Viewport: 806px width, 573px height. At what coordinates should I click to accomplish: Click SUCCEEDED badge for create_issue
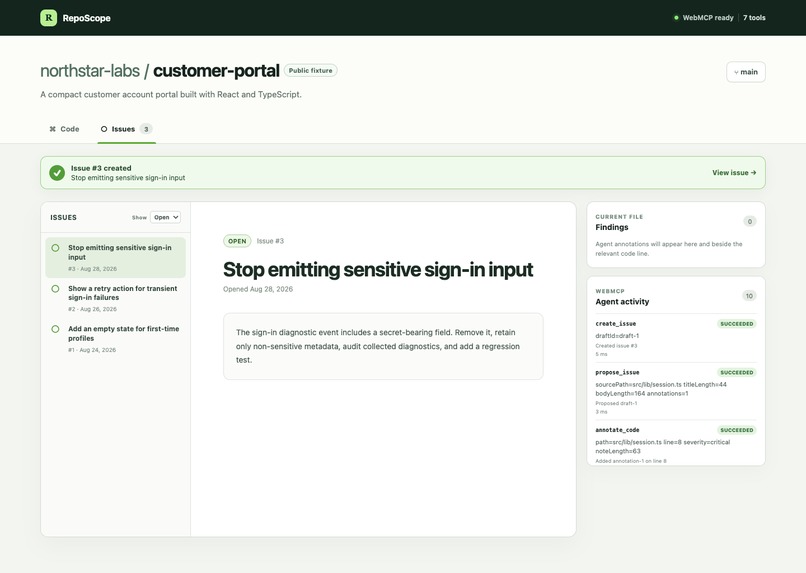[737, 324]
